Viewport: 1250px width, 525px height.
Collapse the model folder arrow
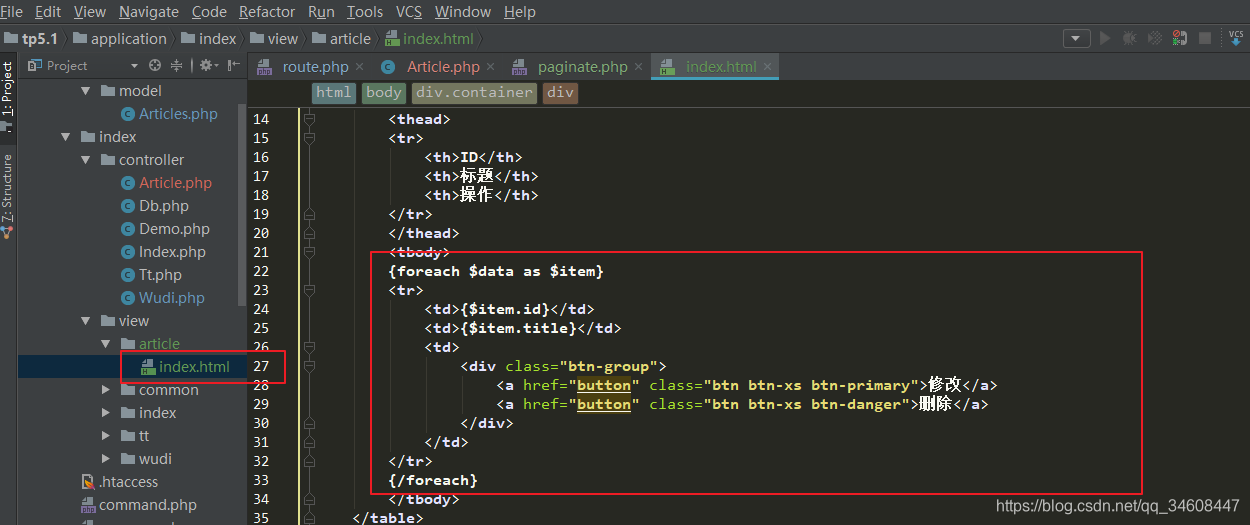click(x=86, y=91)
